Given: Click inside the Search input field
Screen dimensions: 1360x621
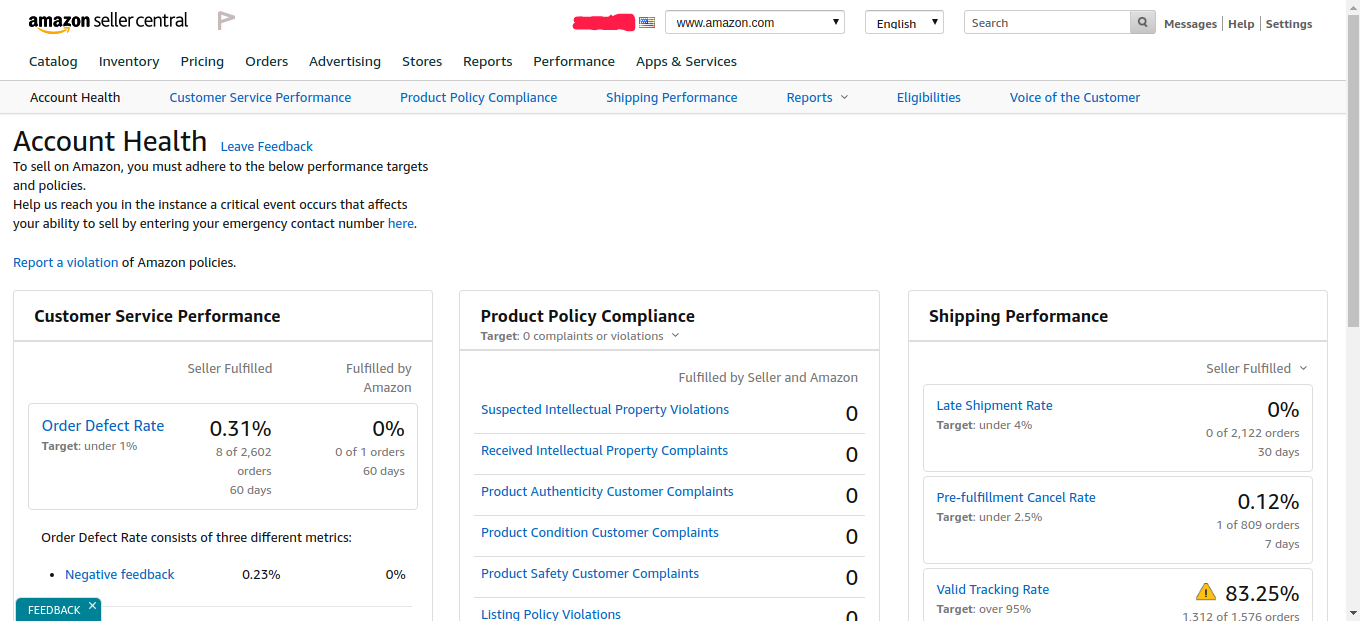Looking at the screenshot, I should click(1046, 22).
